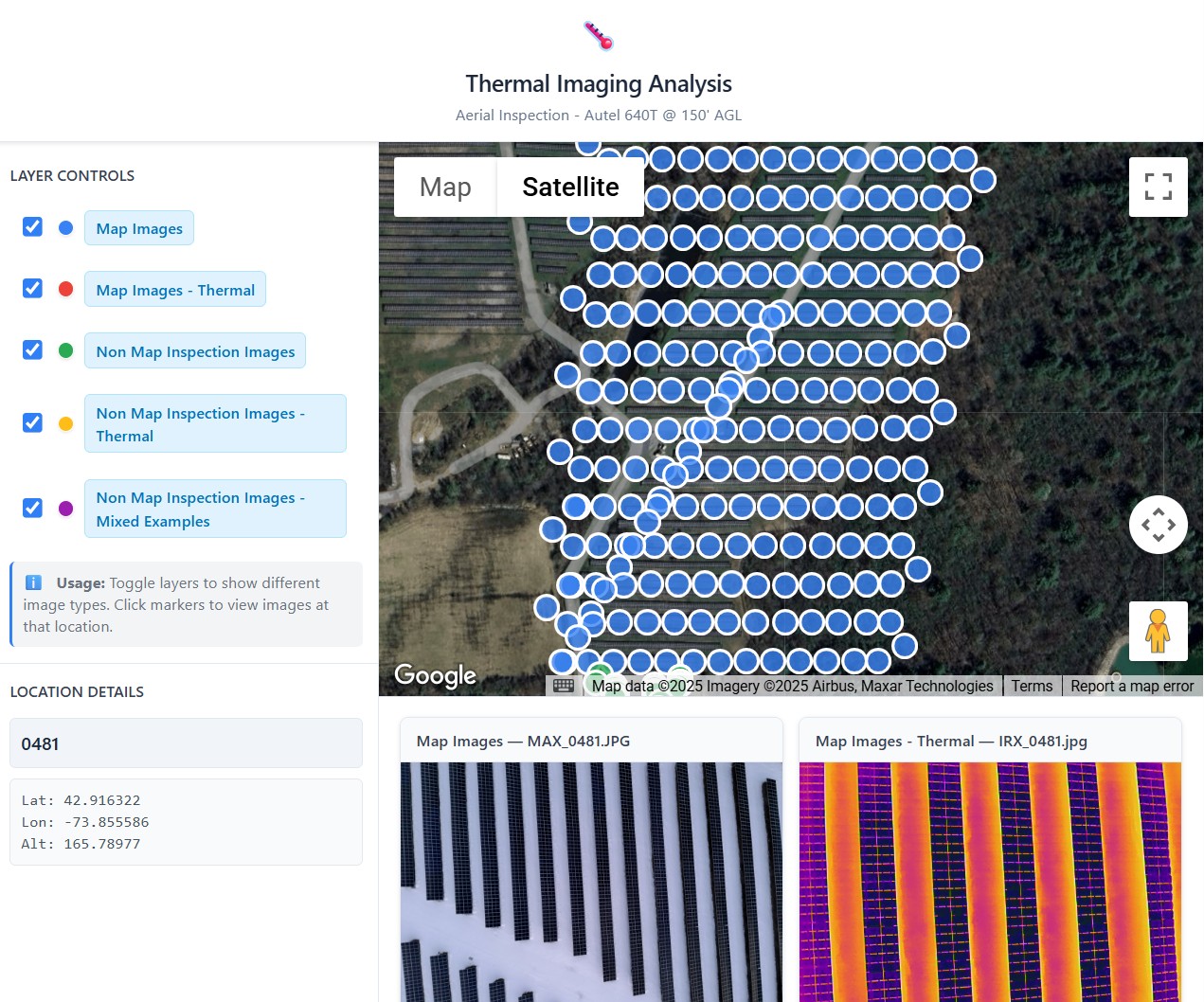Screen dimensions: 1204x1002
Task: Click the map pan compass control
Action: (x=1159, y=524)
